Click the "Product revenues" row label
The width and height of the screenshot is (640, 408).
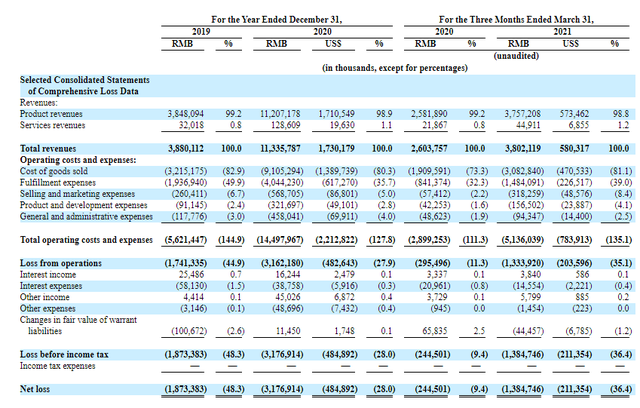point(51,114)
